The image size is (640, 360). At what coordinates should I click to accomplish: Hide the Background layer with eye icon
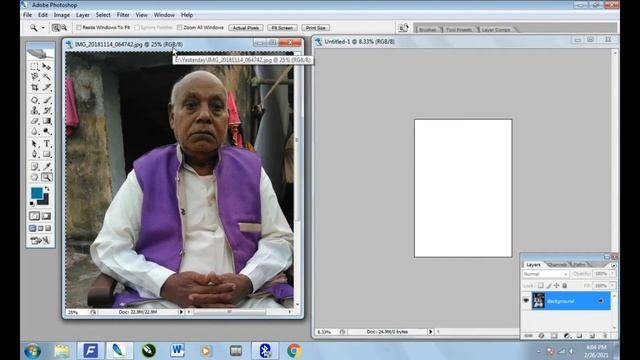tap(526, 300)
